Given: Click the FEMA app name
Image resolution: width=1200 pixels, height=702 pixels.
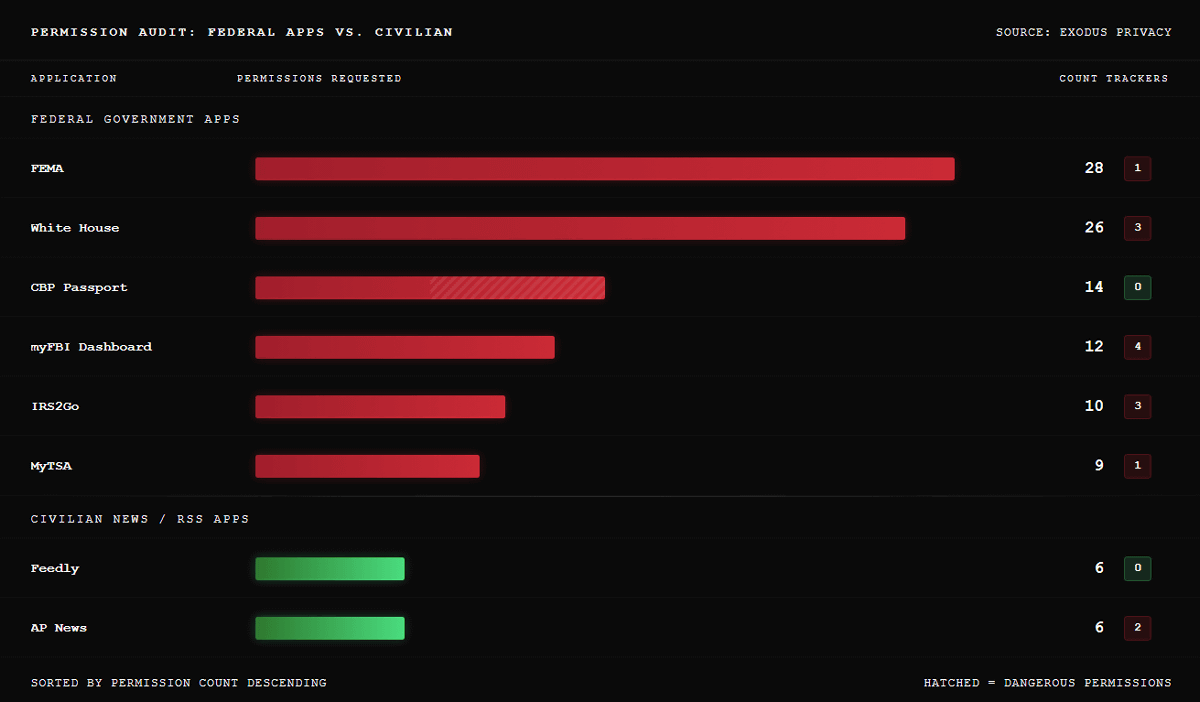Looking at the screenshot, I should (x=47, y=169).
